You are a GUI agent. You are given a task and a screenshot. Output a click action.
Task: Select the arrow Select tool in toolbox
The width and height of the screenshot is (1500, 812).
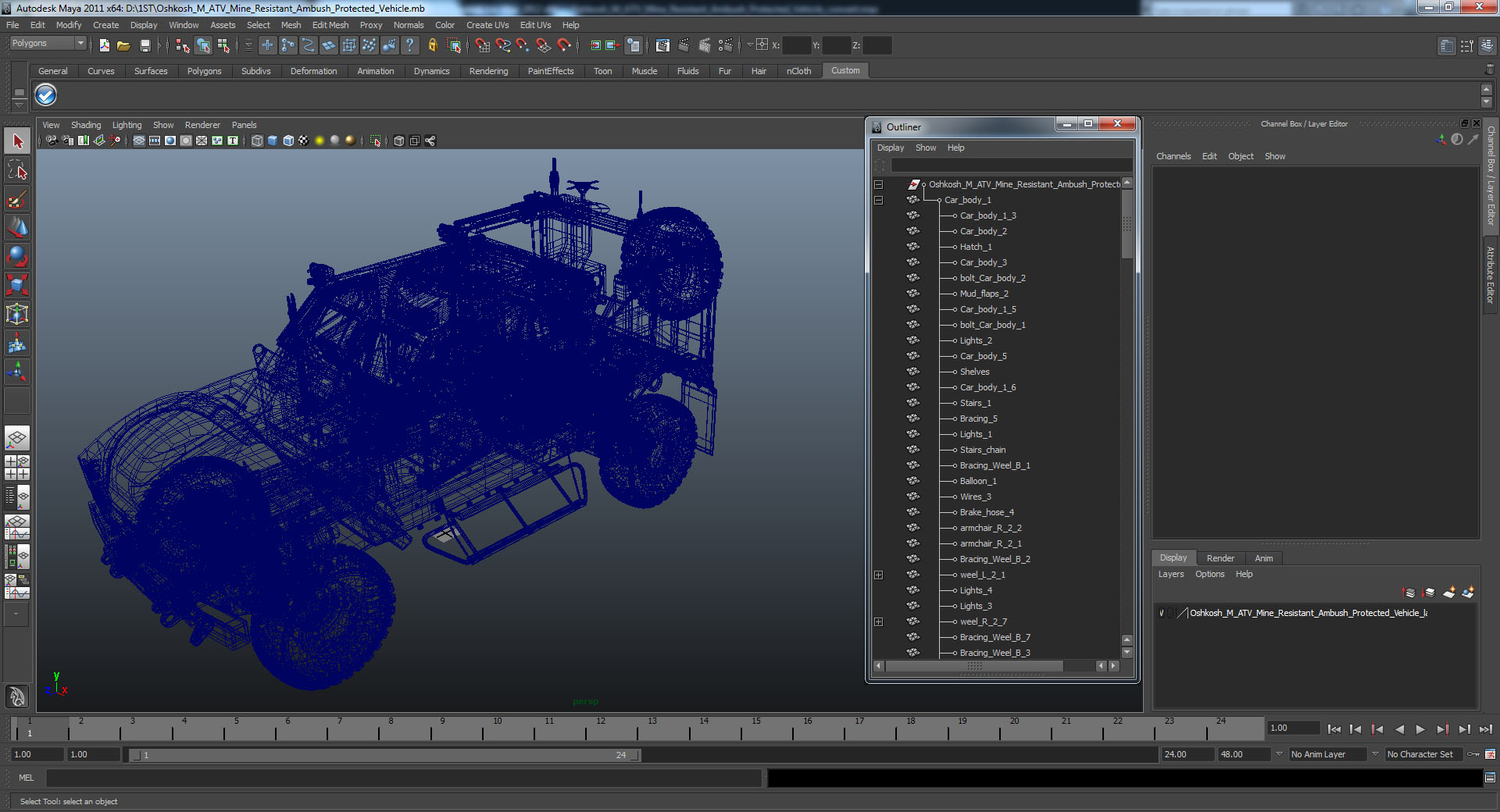coord(17,141)
